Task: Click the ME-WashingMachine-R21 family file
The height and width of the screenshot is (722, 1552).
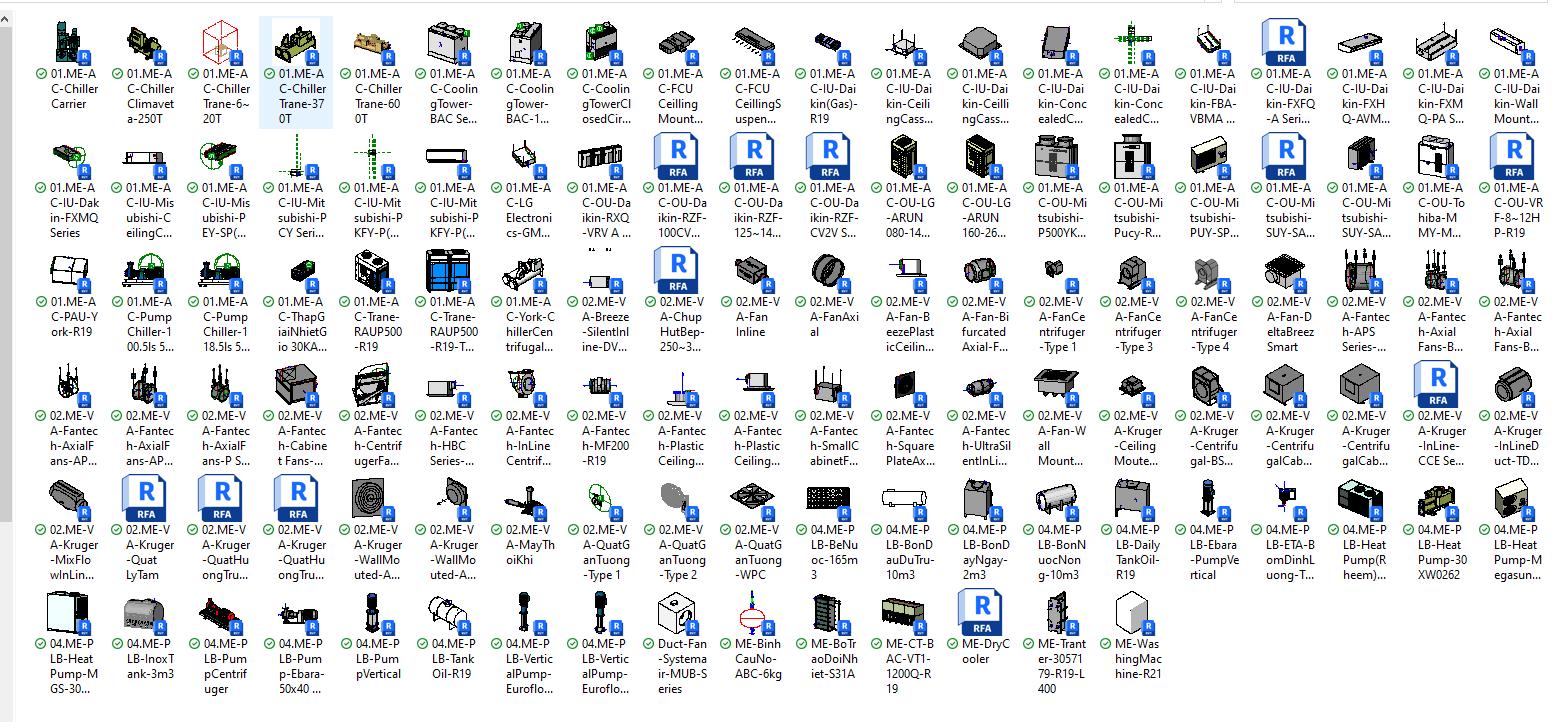Action: coord(1132,614)
